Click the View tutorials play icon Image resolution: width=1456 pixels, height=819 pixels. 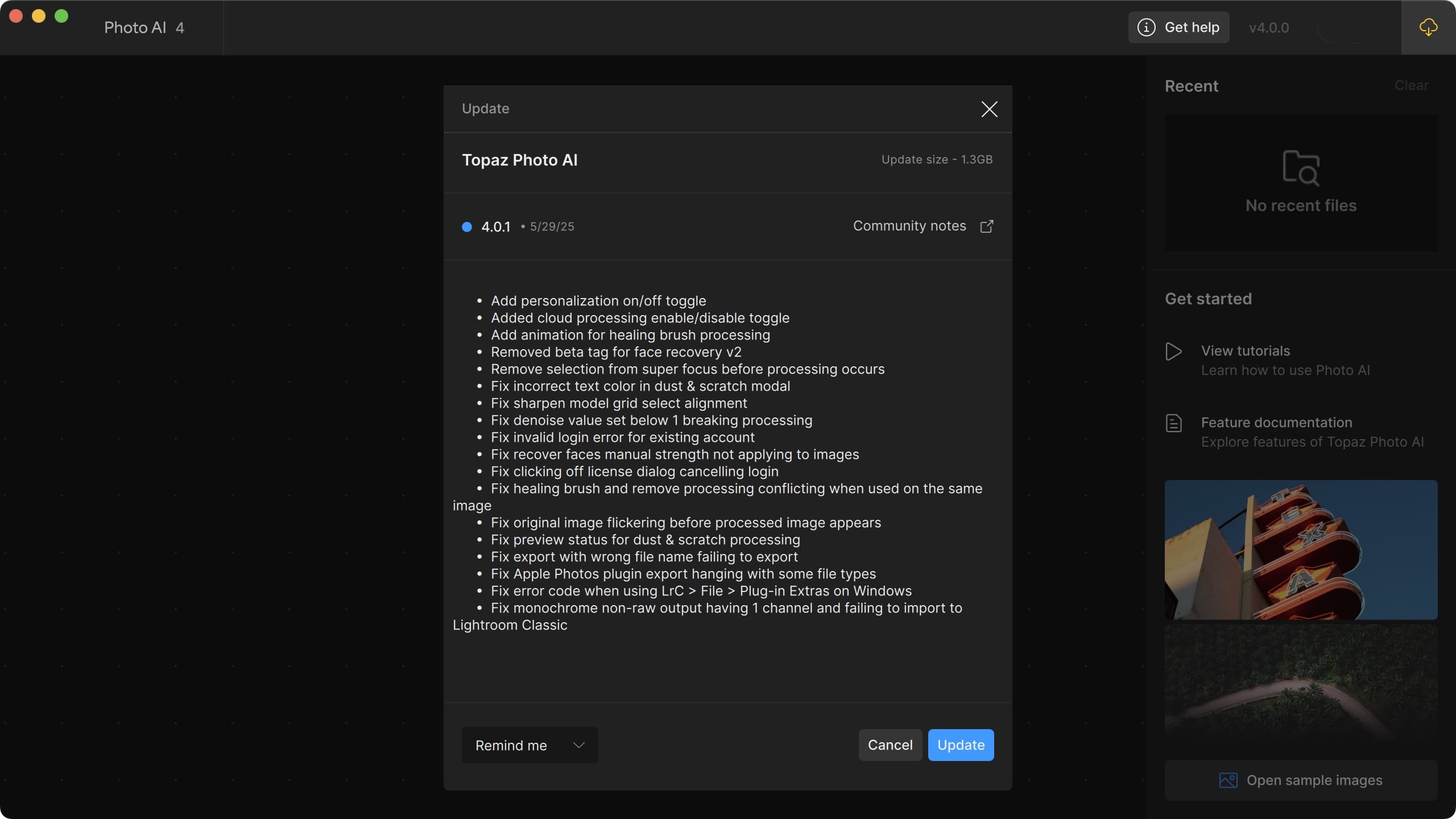tap(1173, 351)
